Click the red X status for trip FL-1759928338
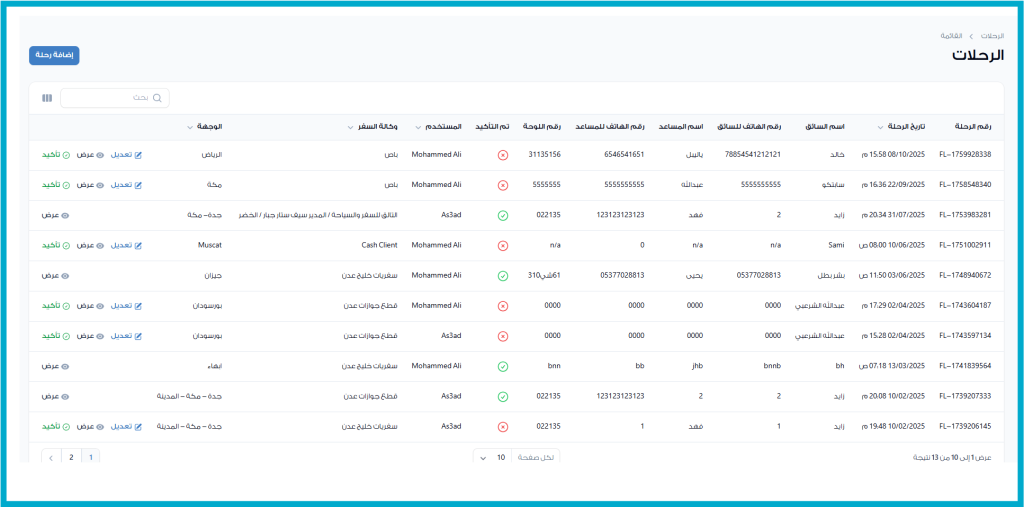1024x507 pixels. (502, 155)
